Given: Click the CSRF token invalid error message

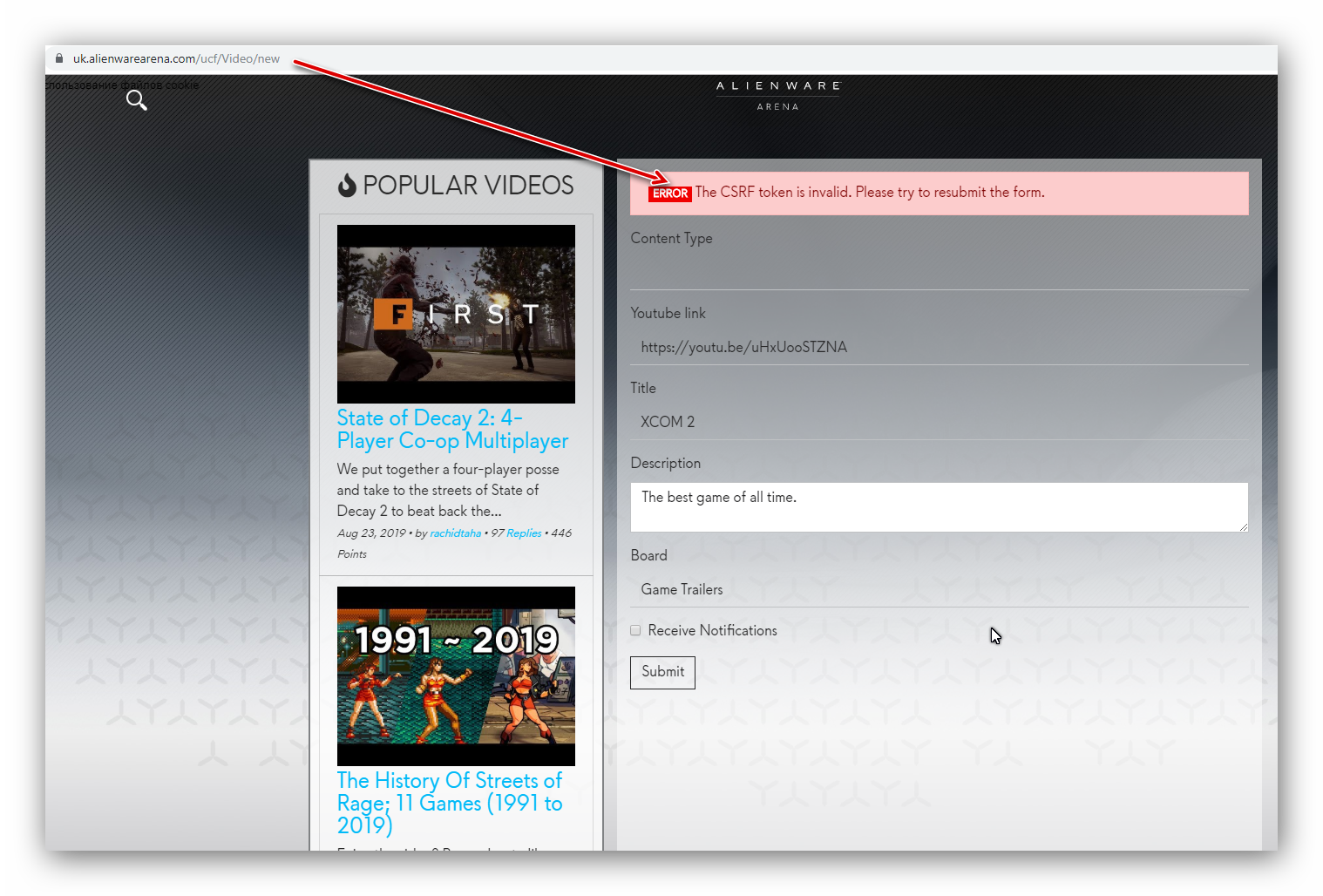Looking at the screenshot, I should pyautogui.click(x=870, y=193).
